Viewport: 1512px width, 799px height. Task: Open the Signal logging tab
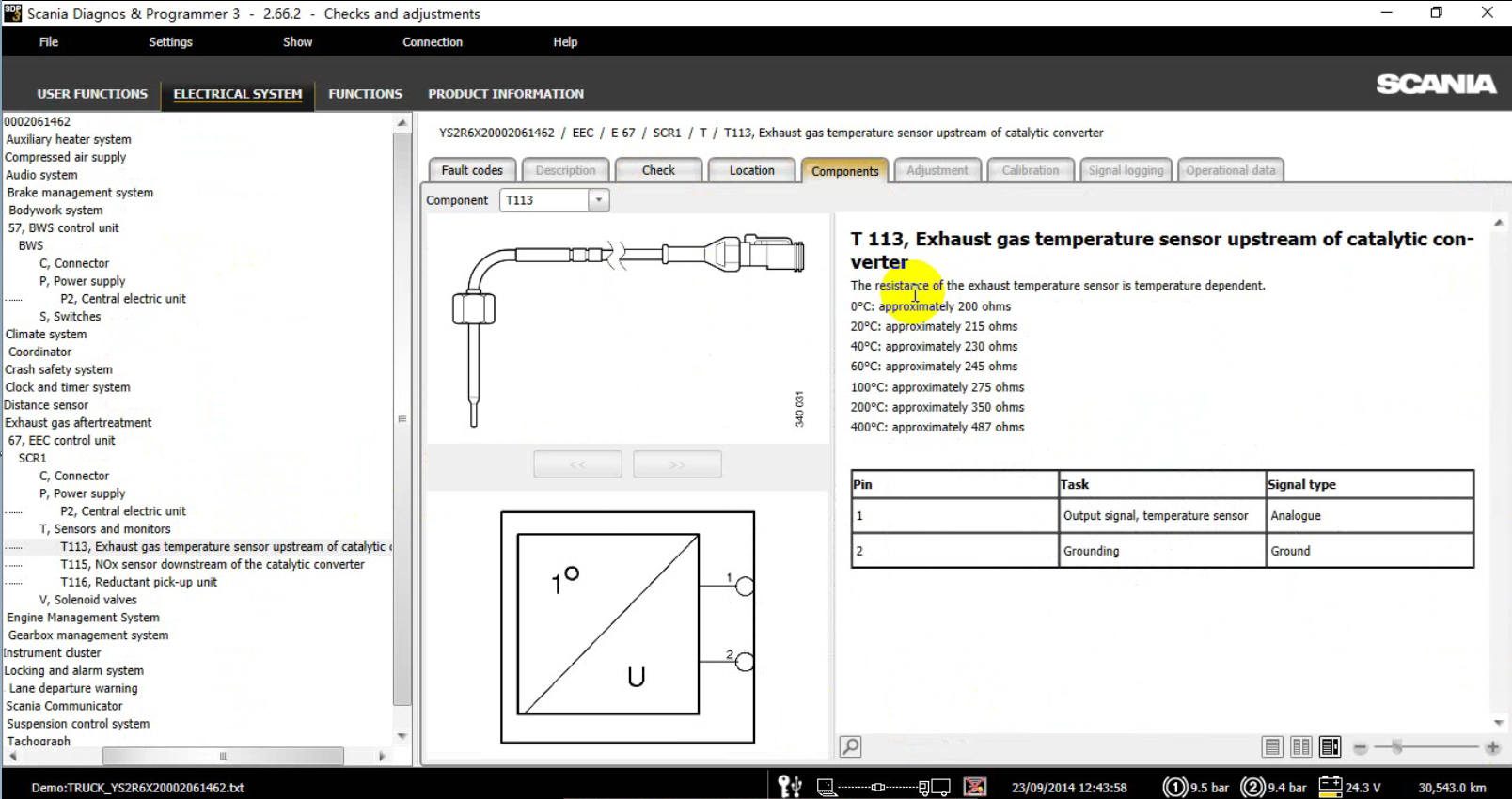[1126, 170]
